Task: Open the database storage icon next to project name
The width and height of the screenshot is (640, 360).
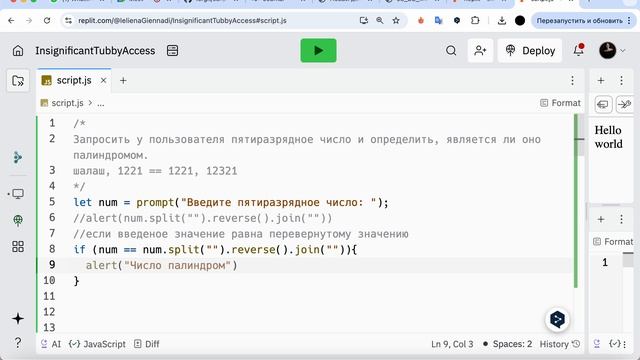Action: (172, 51)
